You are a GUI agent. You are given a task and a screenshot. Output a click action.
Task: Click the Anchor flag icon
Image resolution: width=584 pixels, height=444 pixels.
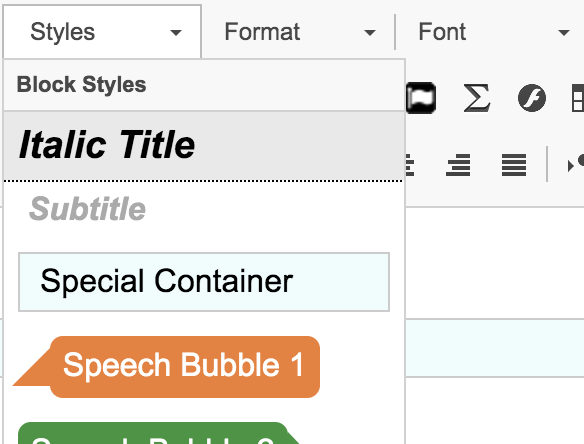421,98
